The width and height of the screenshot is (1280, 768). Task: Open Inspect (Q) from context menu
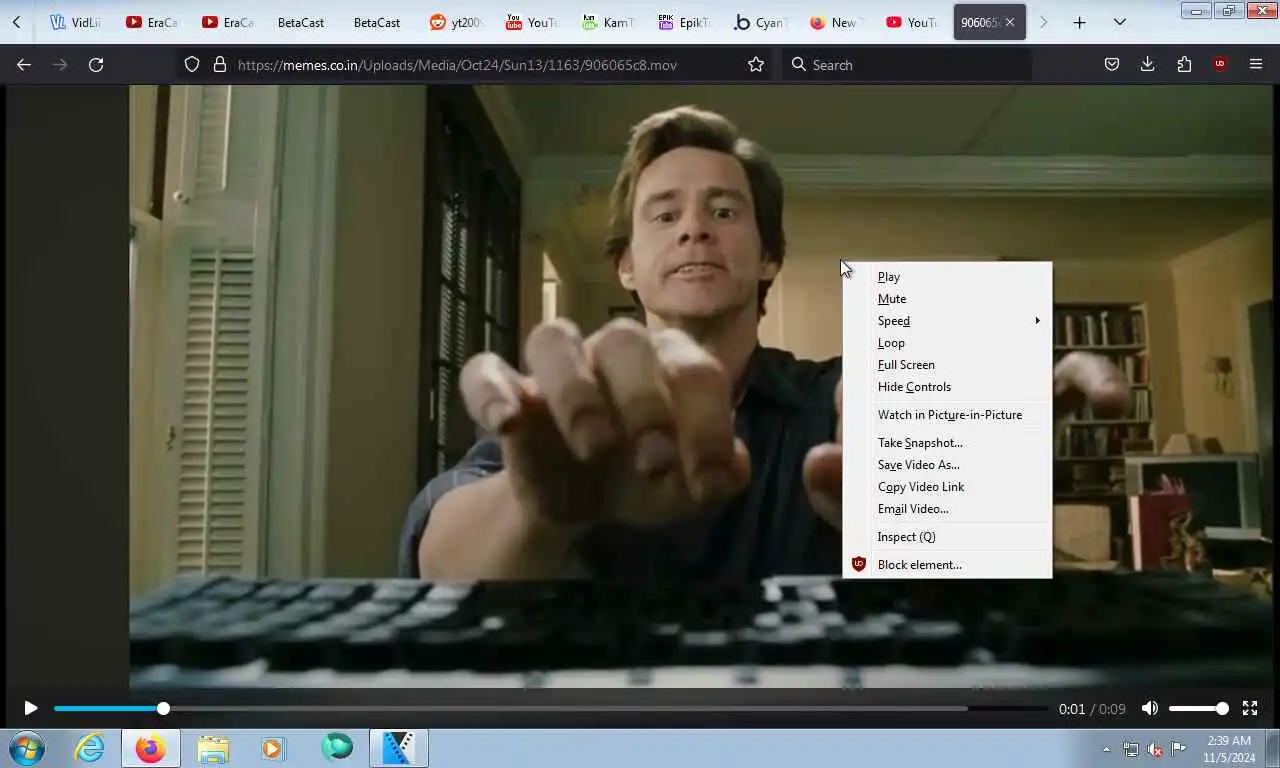[947, 537]
